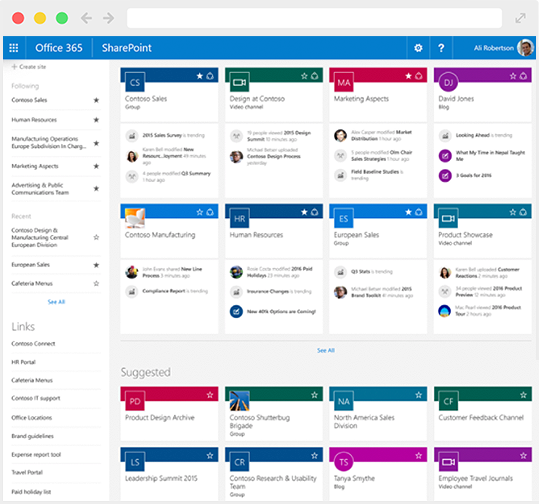Toggle the star next to sidebar Marketing Aspects

point(96,166)
